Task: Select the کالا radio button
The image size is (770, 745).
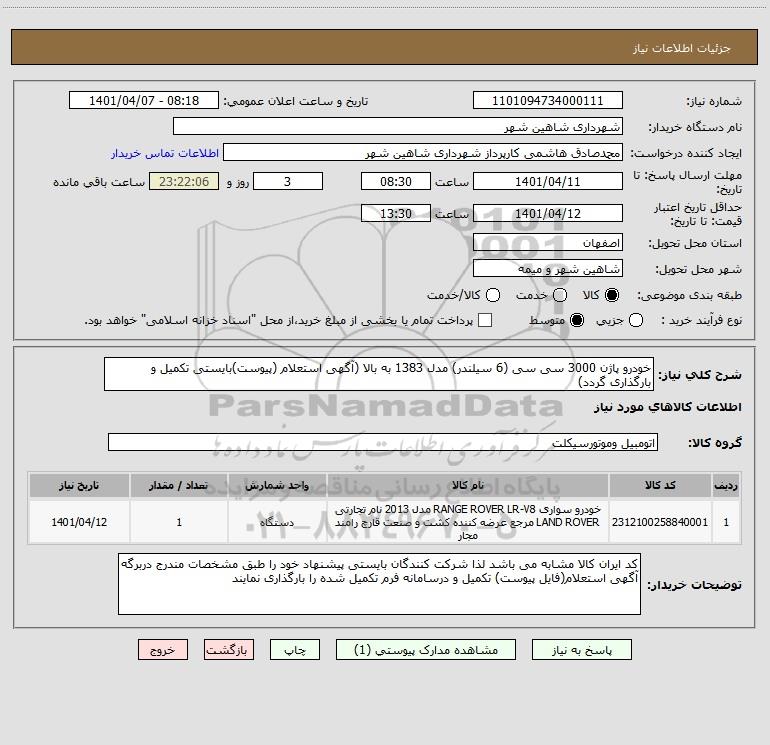Action: click(x=612, y=295)
